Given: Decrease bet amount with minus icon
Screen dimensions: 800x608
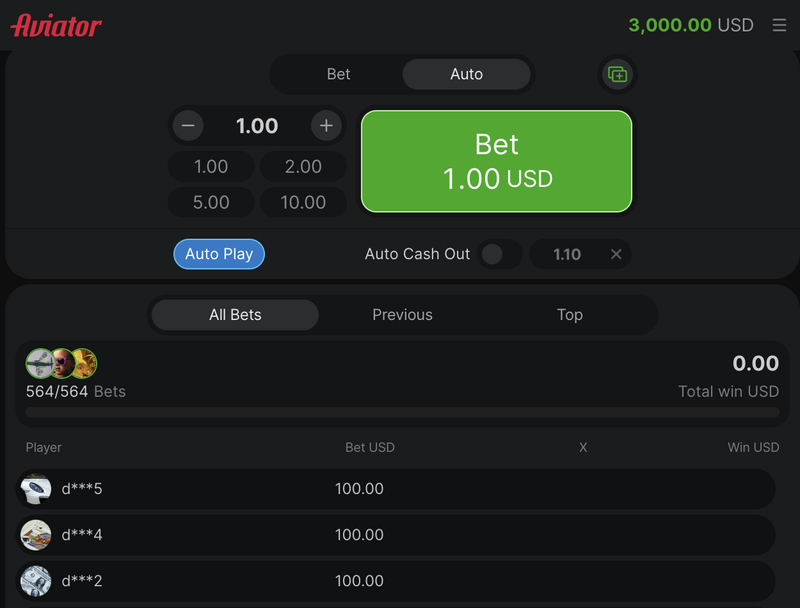Looking at the screenshot, I should [x=188, y=126].
